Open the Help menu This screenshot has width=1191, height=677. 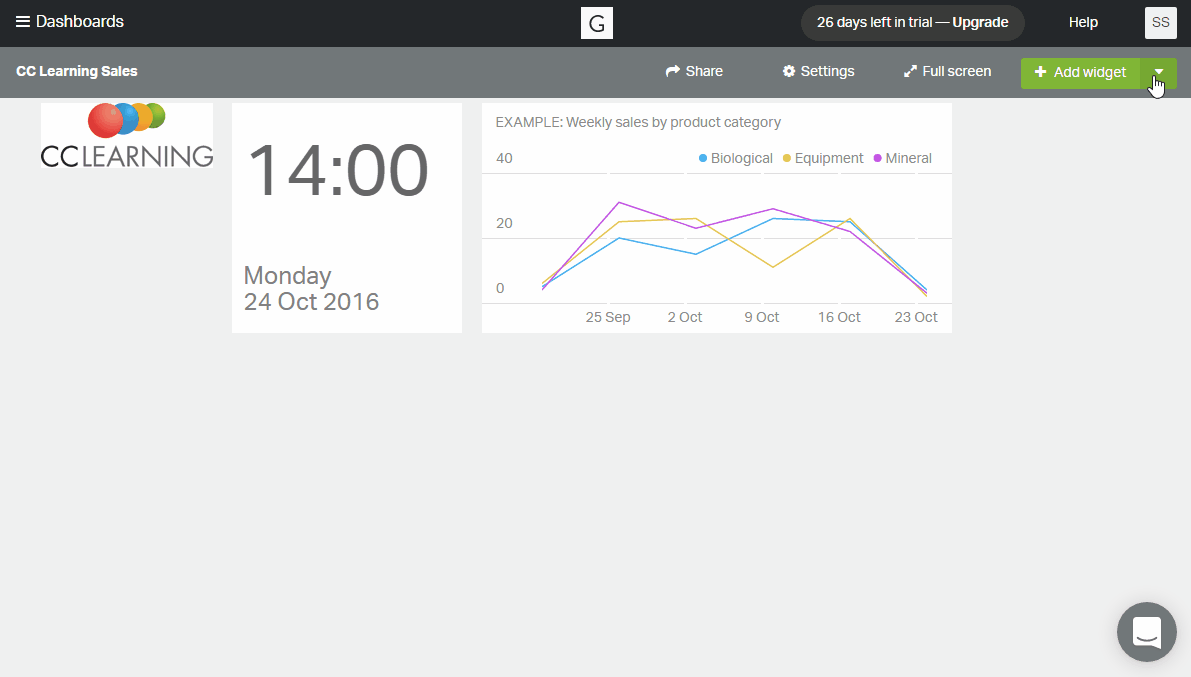[x=1083, y=23]
